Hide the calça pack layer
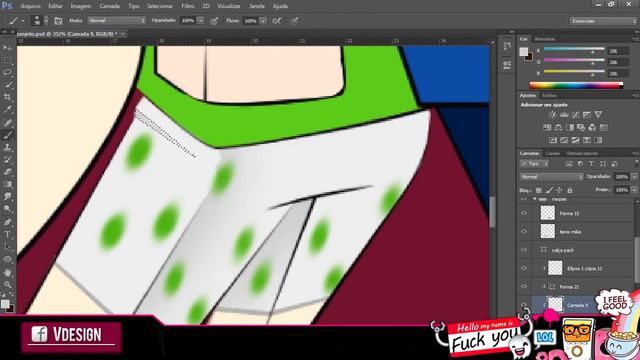The width and height of the screenshot is (640, 360). click(524, 250)
